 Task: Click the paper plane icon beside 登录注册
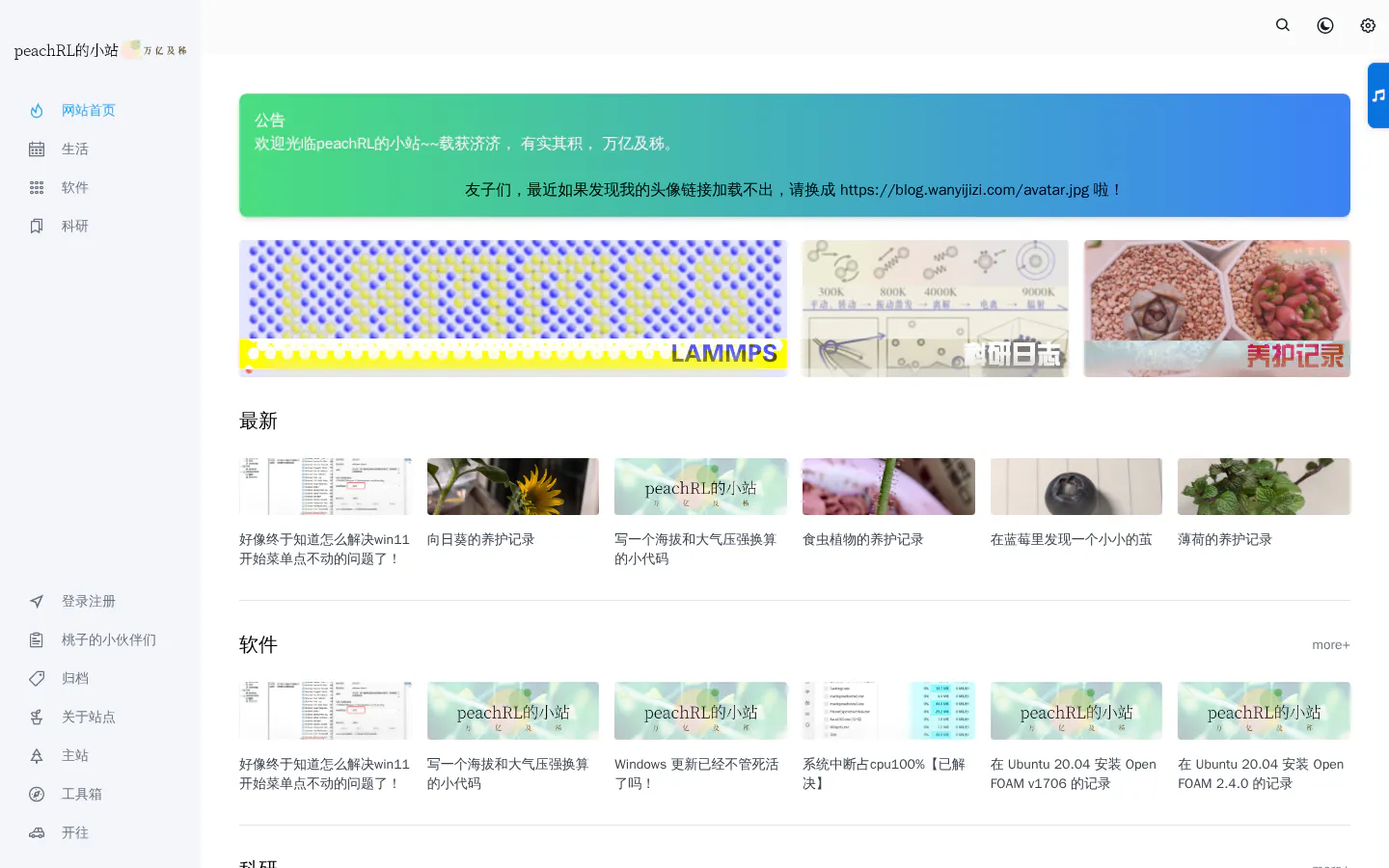(37, 602)
